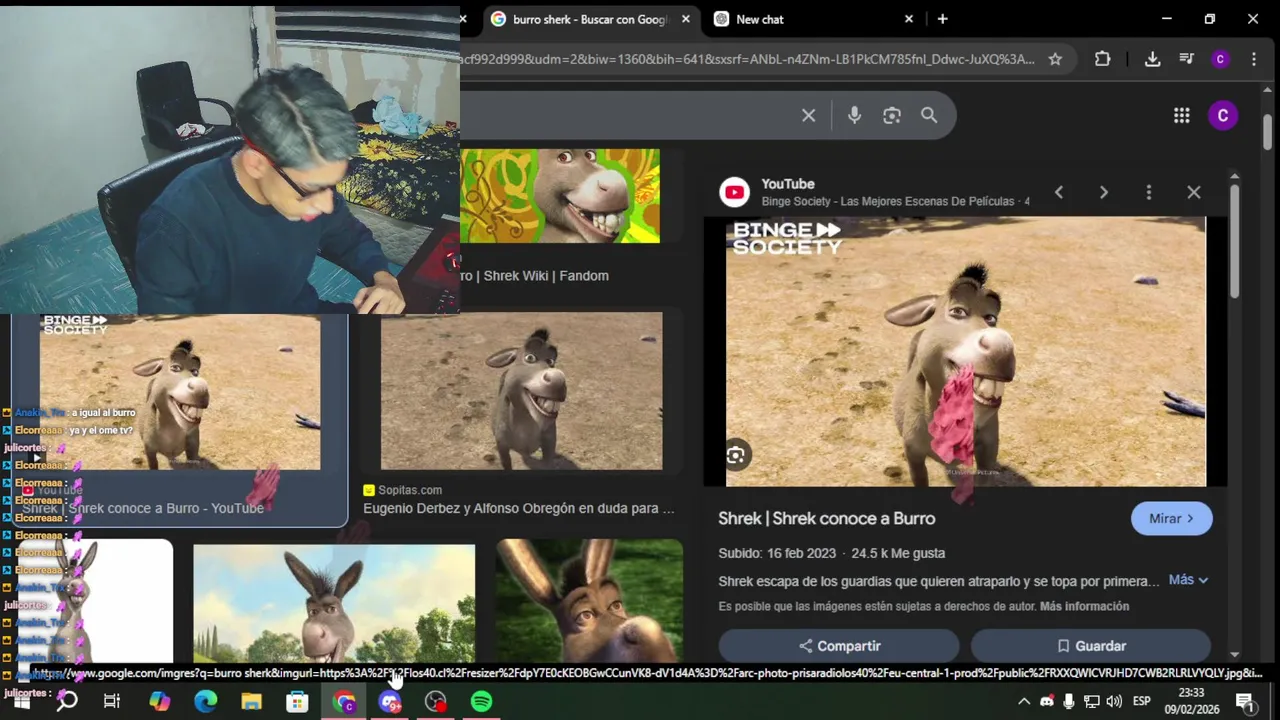This screenshot has height=720, width=1280.
Task: Switch ESP keyboard language indicator
Action: [1141, 702]
